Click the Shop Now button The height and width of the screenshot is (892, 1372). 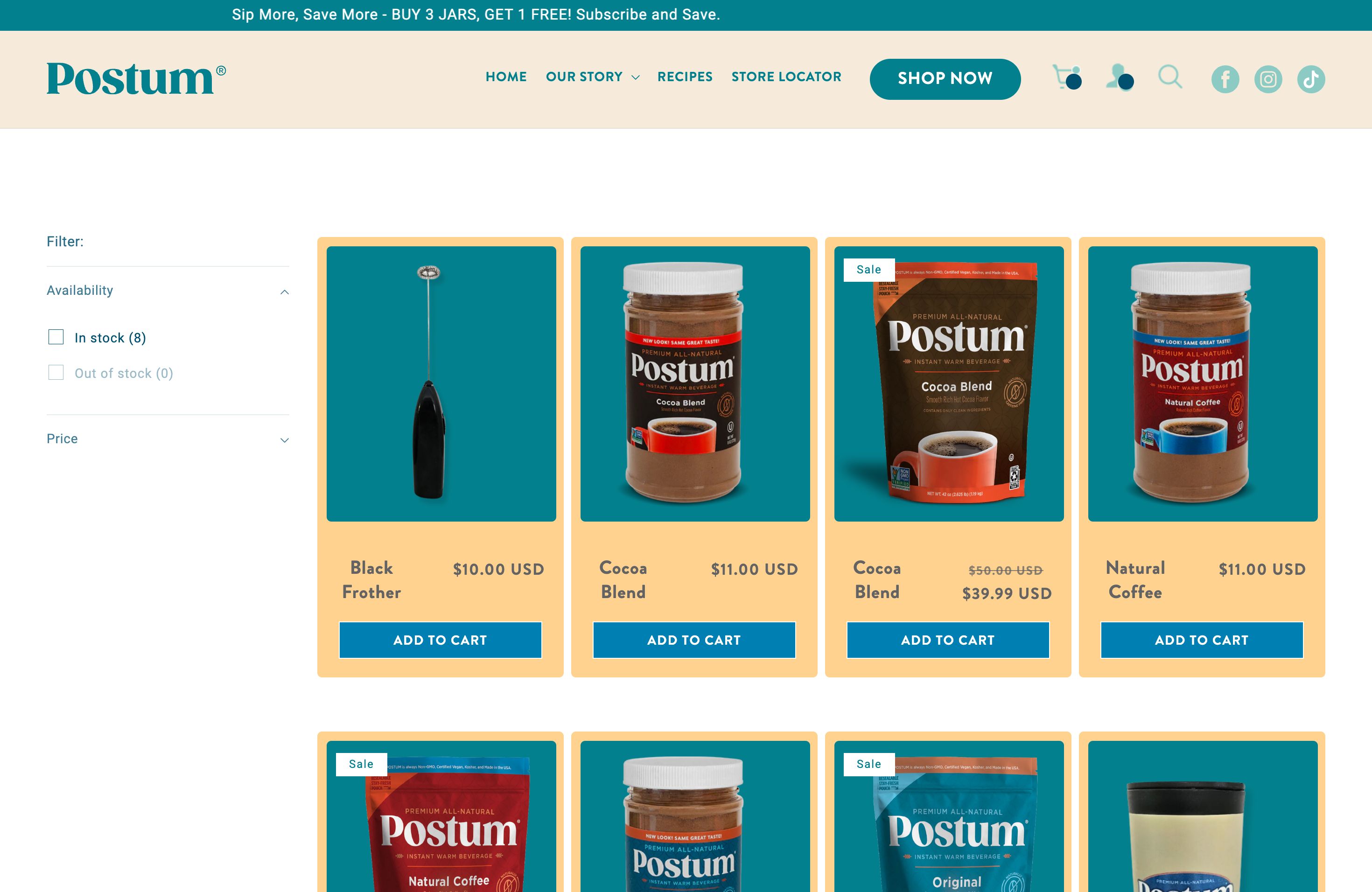click(945, 79)
